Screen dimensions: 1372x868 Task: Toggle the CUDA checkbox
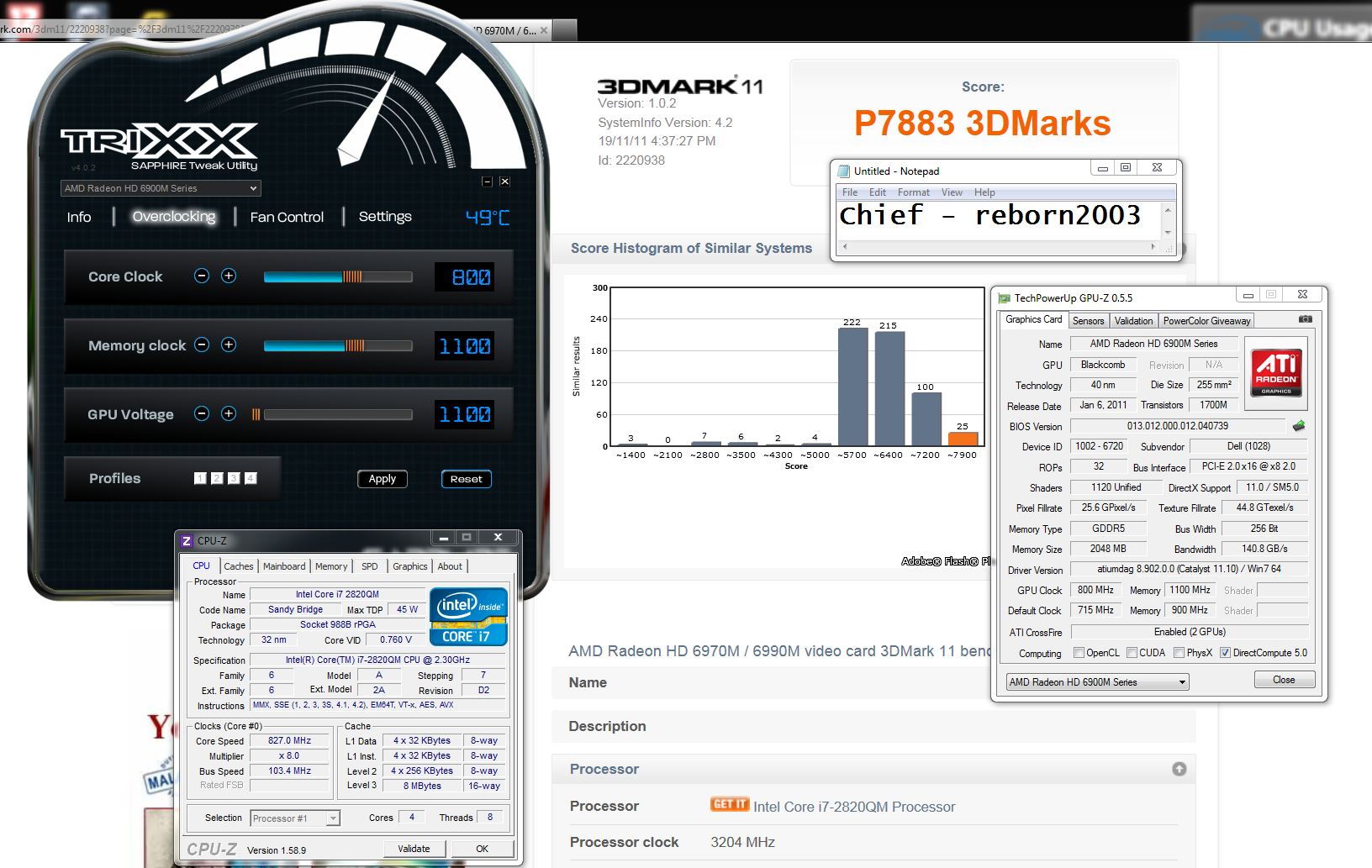click(x=1132, y=653)
